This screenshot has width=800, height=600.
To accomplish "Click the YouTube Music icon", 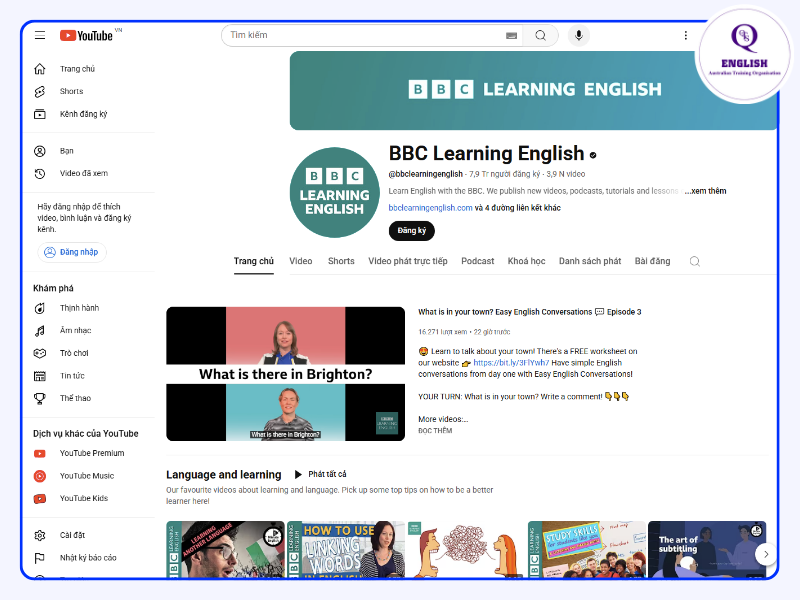I will point(40,476).
